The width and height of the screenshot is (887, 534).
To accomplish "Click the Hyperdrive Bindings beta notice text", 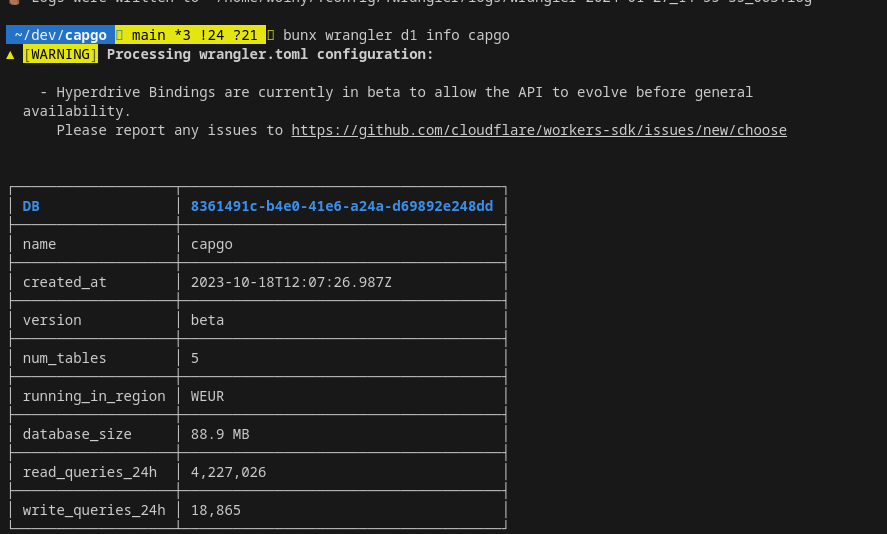I will (x=396, y=92).
